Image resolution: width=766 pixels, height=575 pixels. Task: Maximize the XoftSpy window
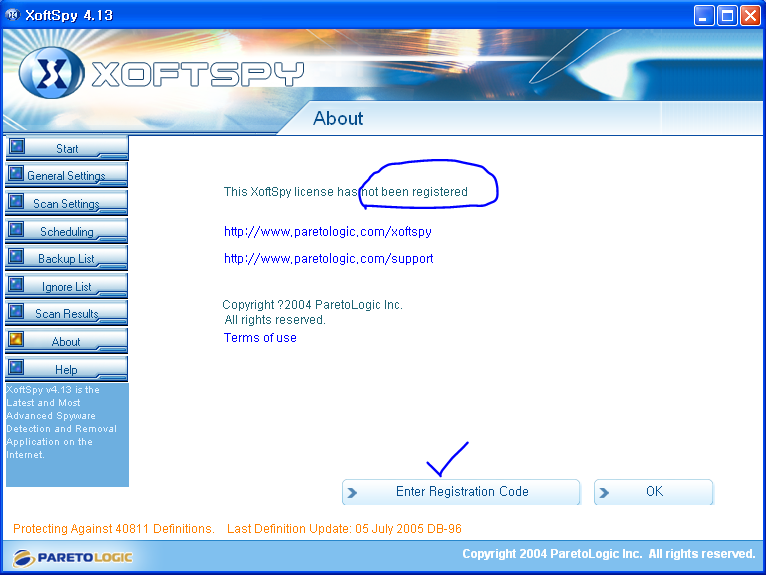pos(727,16)
